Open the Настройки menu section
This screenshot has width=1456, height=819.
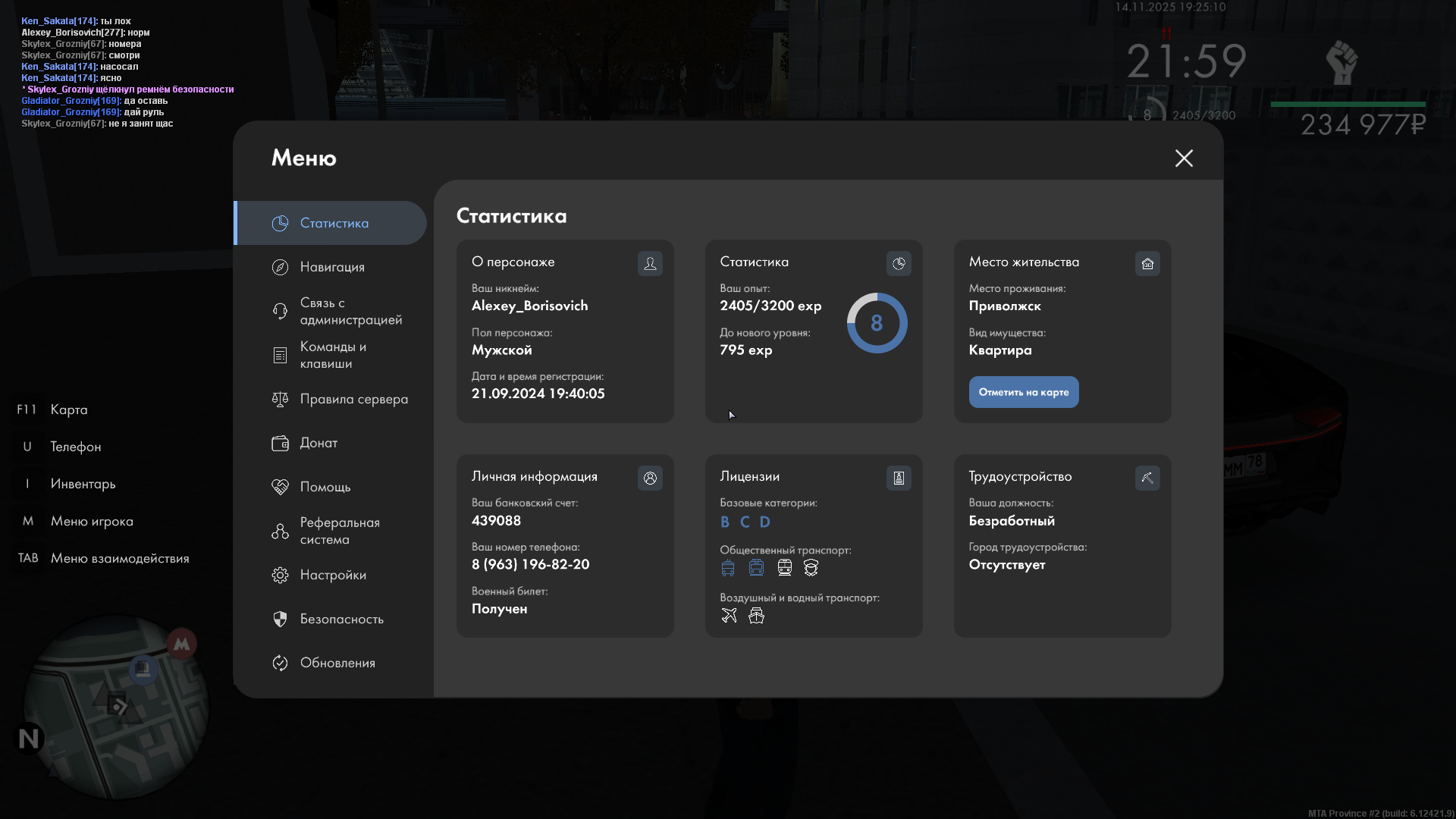pyautogui.click(x=332, y=575)
